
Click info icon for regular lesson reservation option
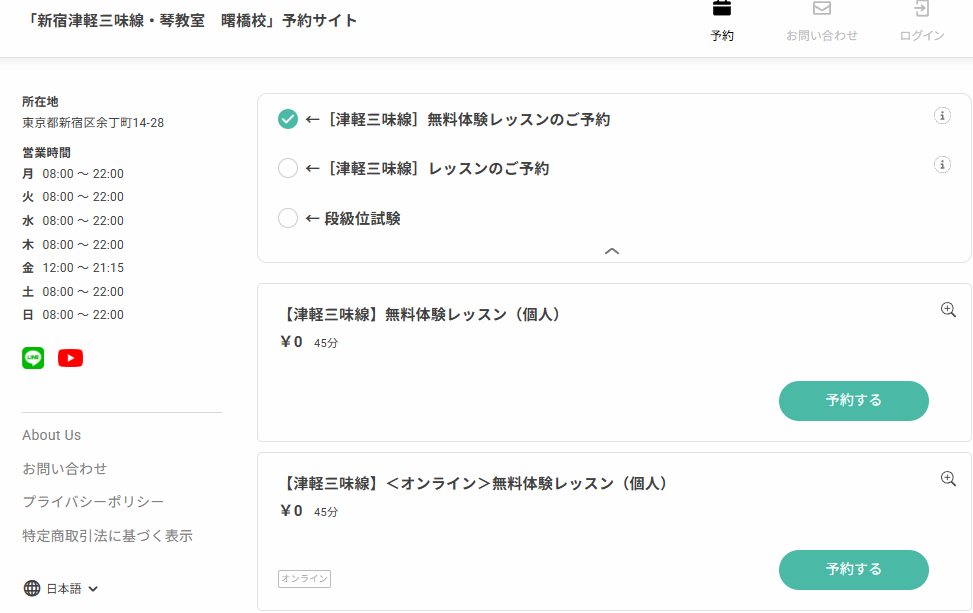(x=941, y=165)
